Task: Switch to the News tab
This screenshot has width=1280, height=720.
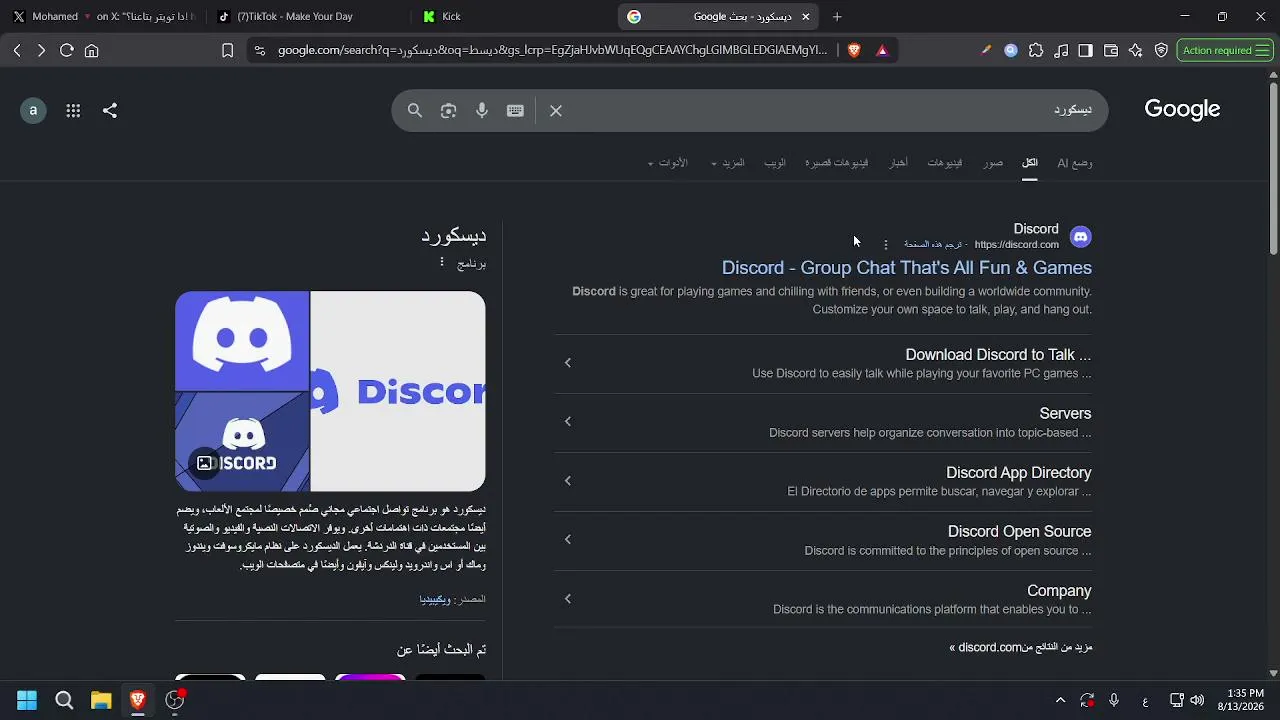Action: point(899,163)
